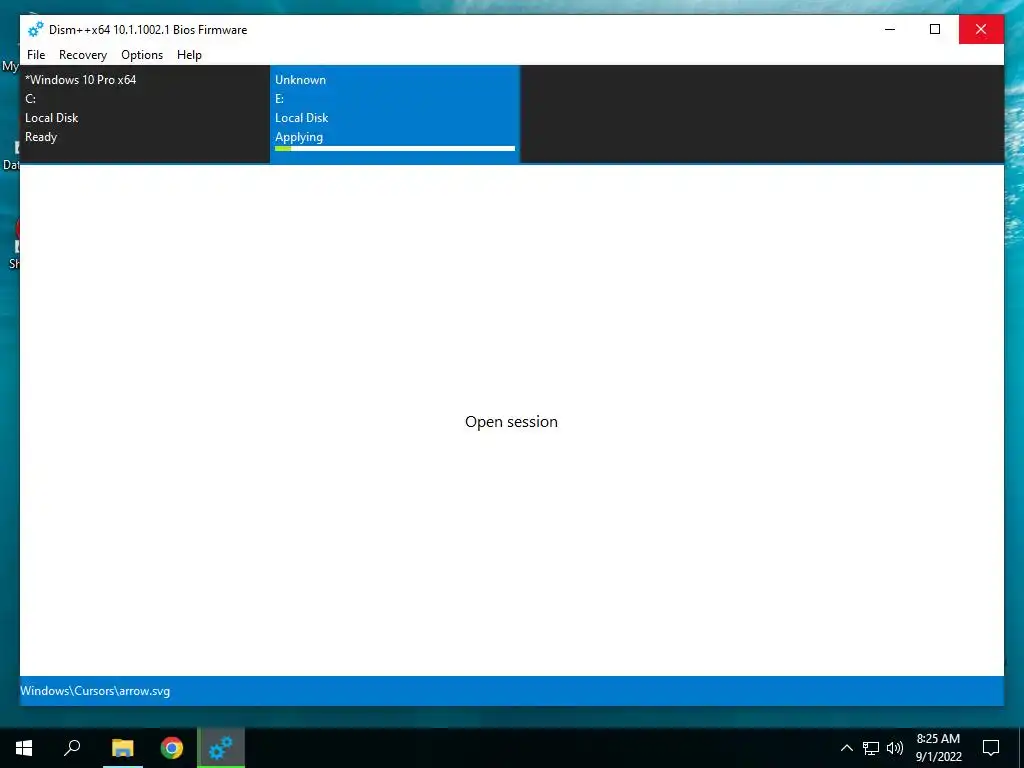The height and width of the screenshot is (768, 1024).
Task: Open the File menu
Action: [x=36, y=55]
